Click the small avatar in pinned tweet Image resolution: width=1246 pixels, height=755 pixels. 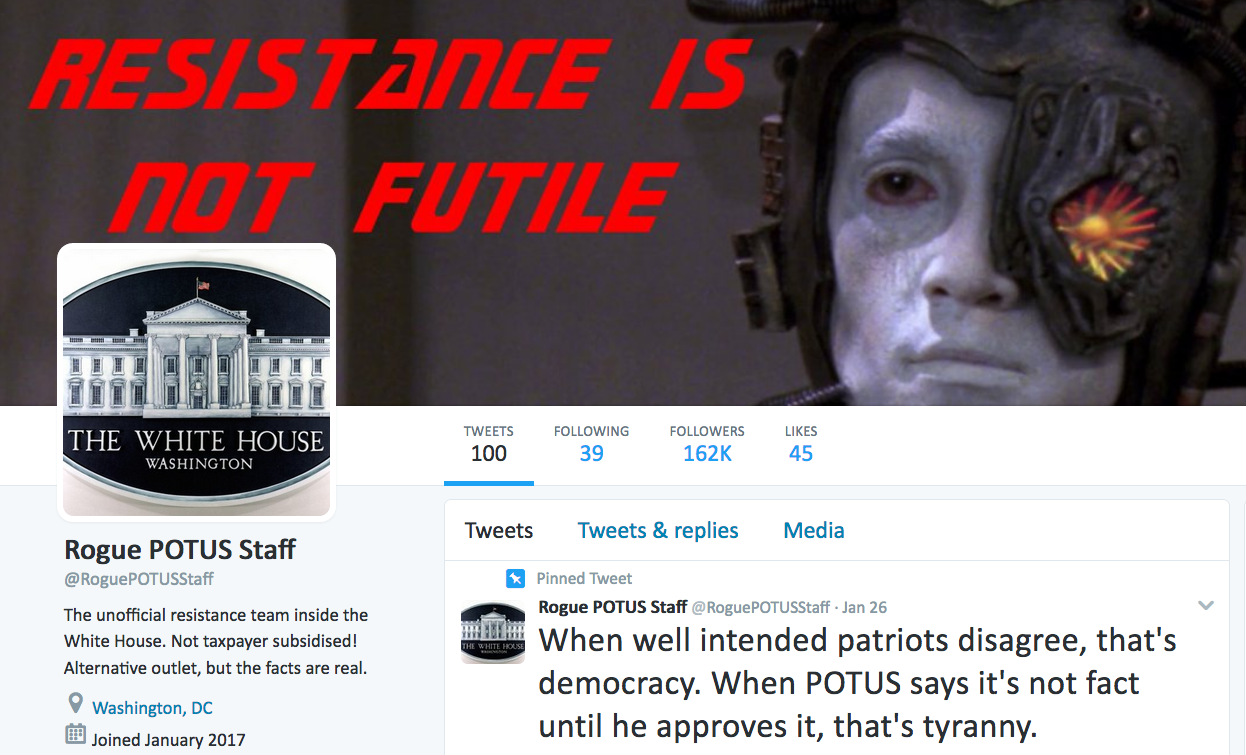pyautogui.click(x=492, y=632)
